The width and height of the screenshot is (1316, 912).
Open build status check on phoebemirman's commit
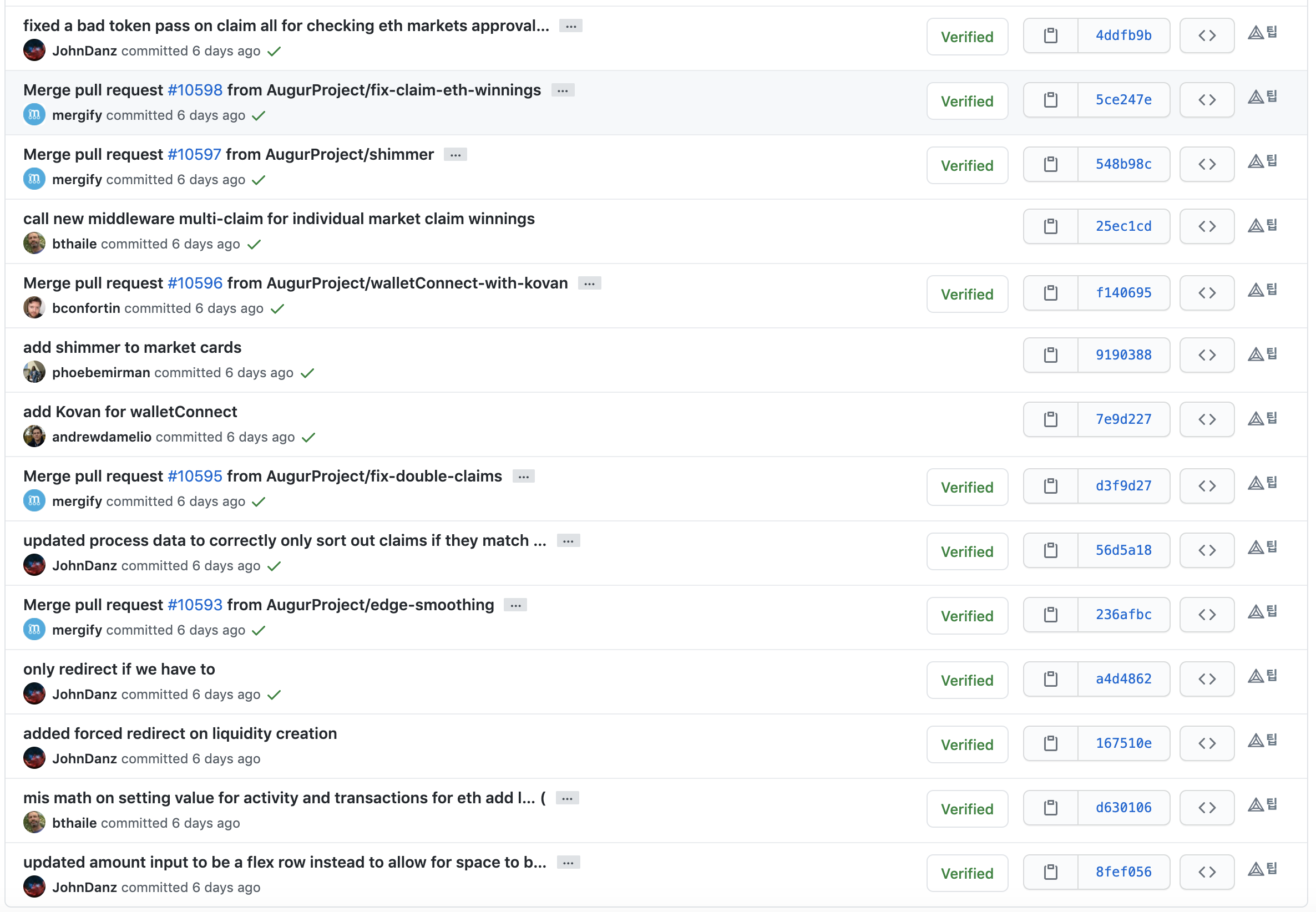click(x=307, y=373)
